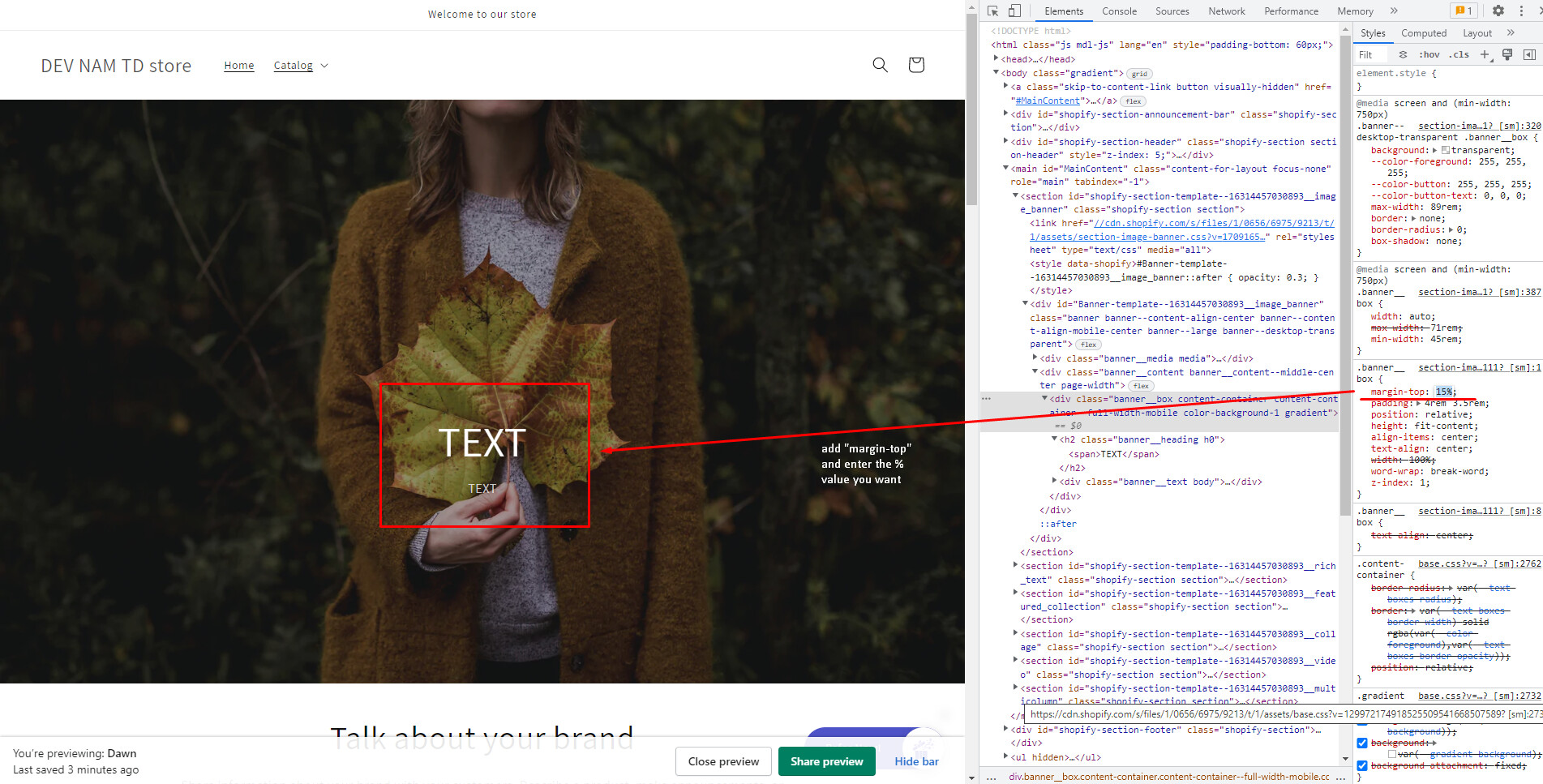Viewport: 1543px width, 784px height.
Task: Toggle computed styles sidebar icon
Action: tap(1529, 54)
